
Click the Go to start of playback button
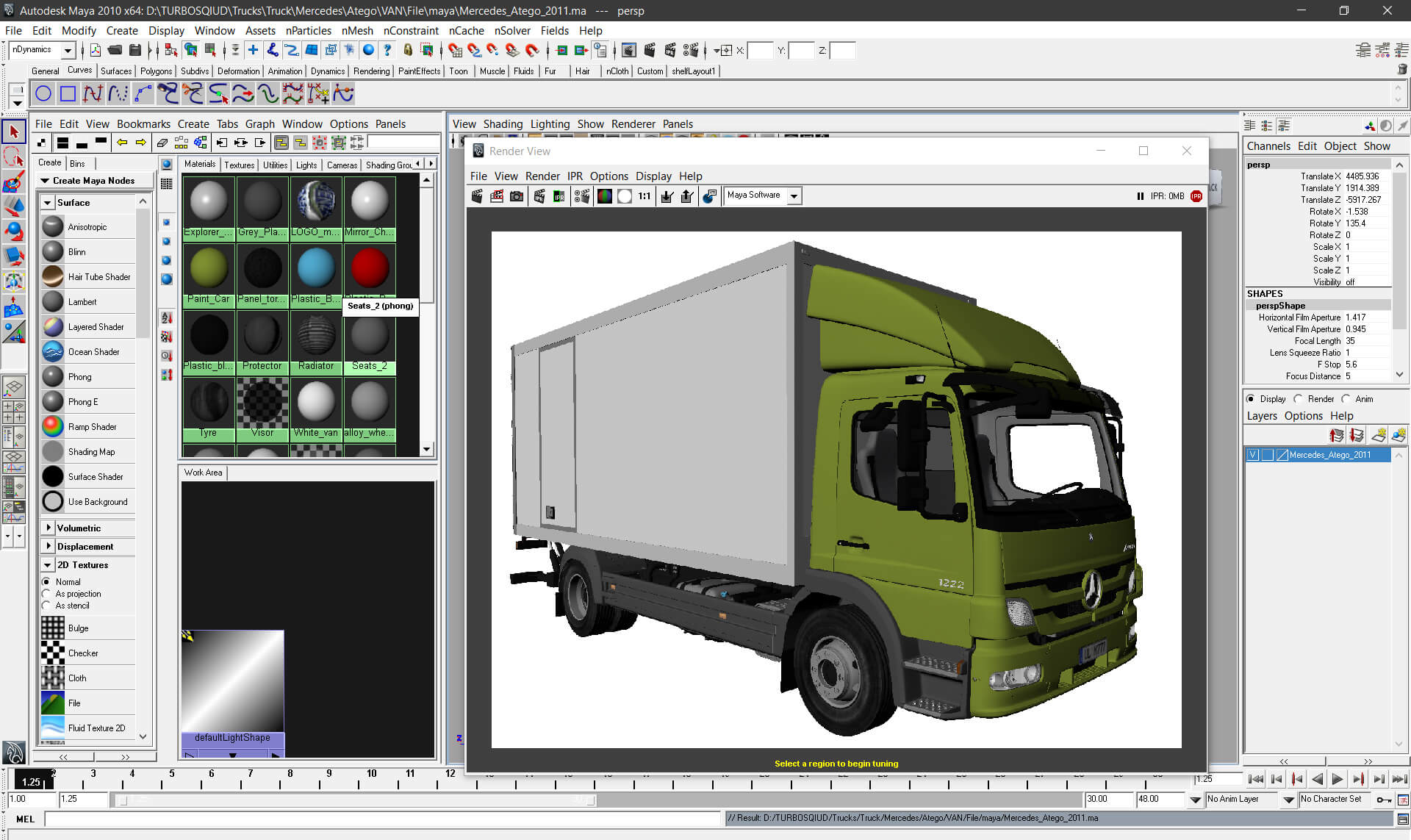coord(1256,779)
